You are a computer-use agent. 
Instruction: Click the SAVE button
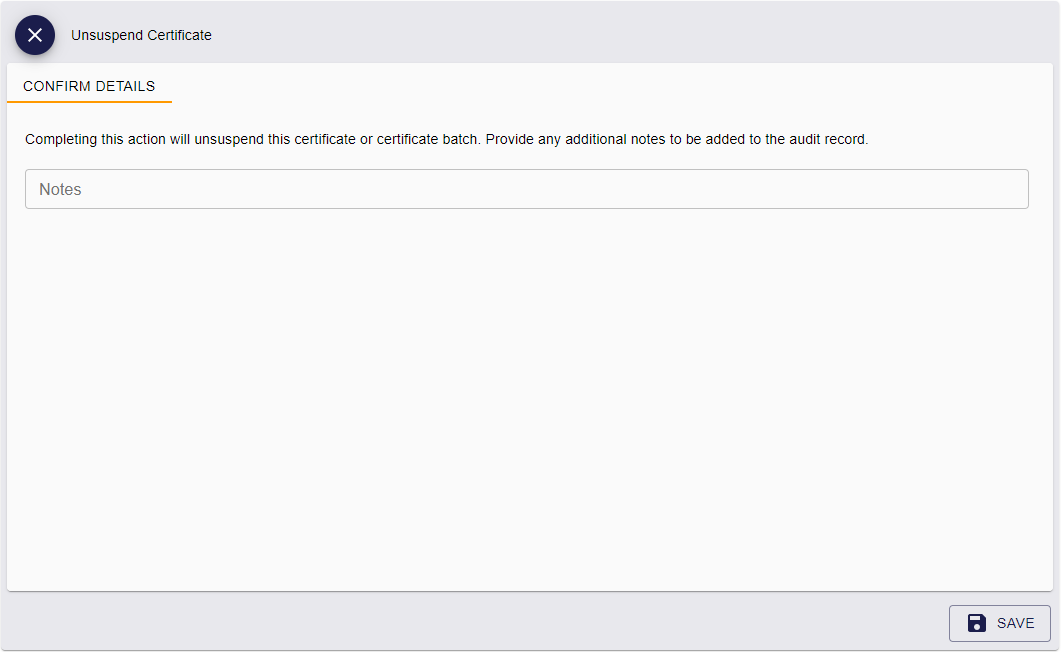999,623
